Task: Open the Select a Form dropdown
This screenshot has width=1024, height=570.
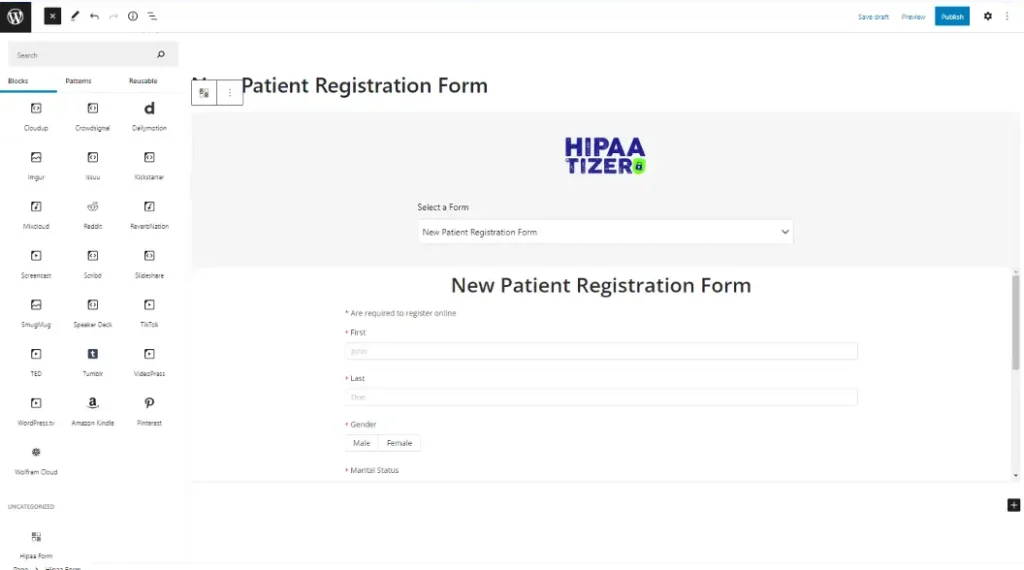Action: (x=605, y=232)
